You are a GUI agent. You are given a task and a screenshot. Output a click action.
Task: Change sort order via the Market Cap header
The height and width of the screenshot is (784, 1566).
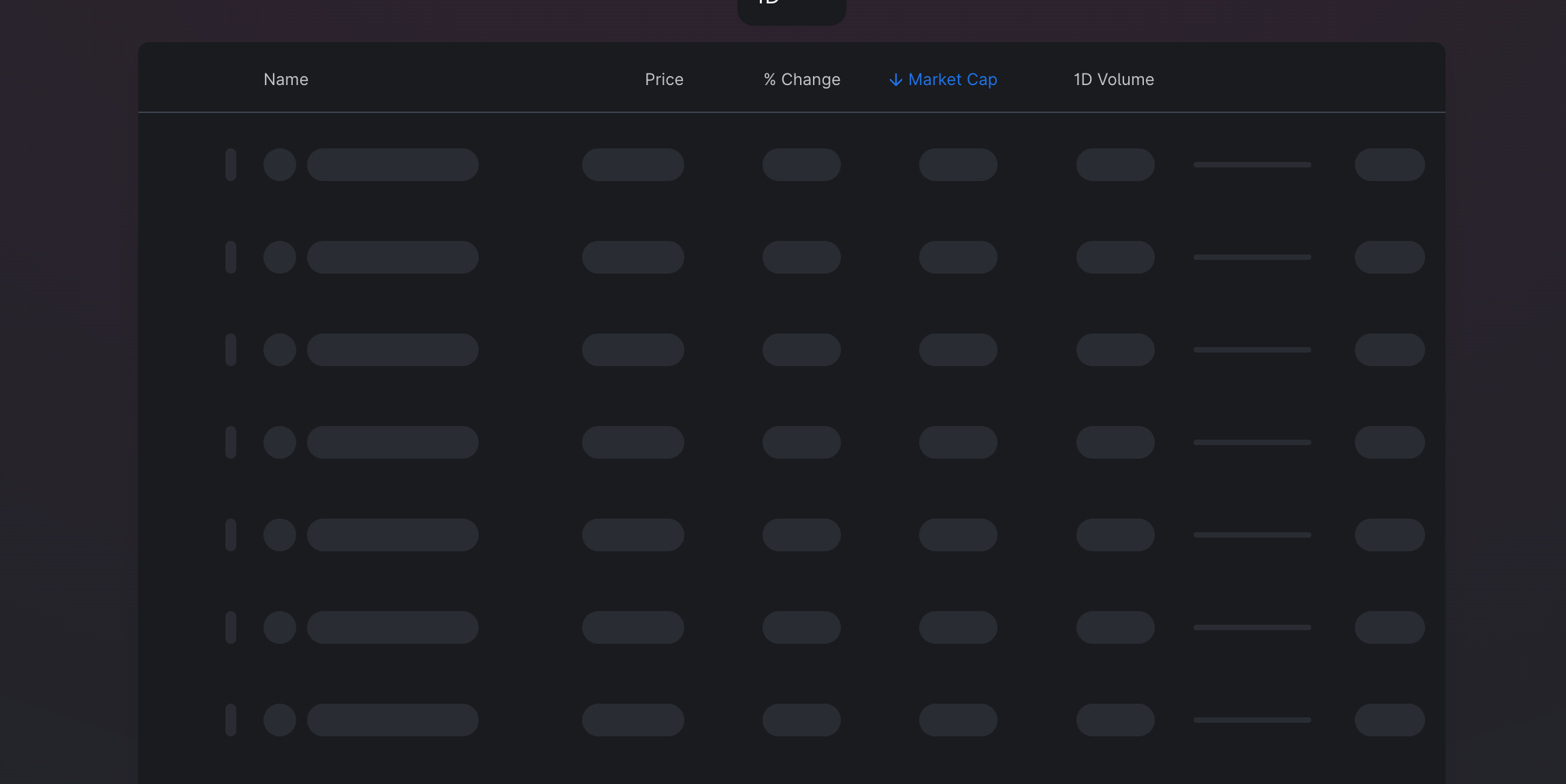point(952,80)
